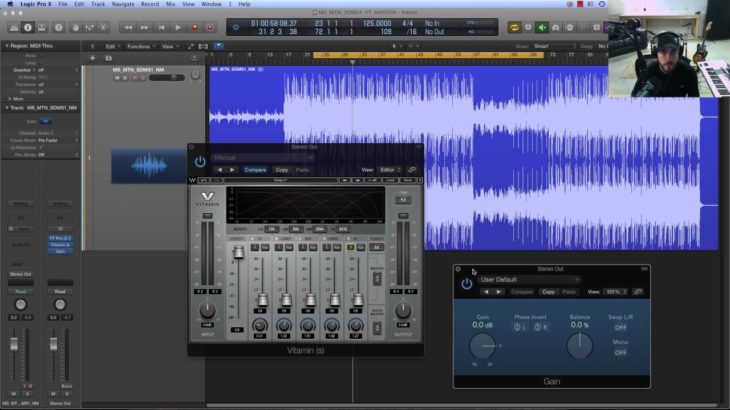Toggle Gain plugin power button
The width and height of the screenshot is (730, 410).
click(466, 283)
